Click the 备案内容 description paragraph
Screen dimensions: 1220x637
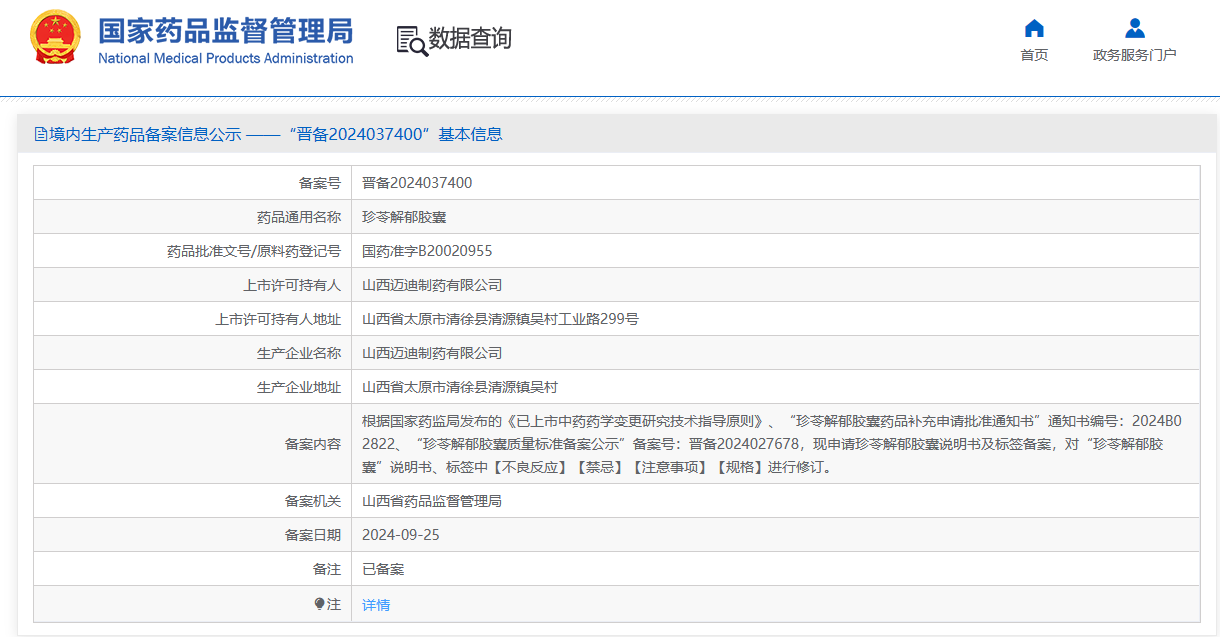coord(771,443)
